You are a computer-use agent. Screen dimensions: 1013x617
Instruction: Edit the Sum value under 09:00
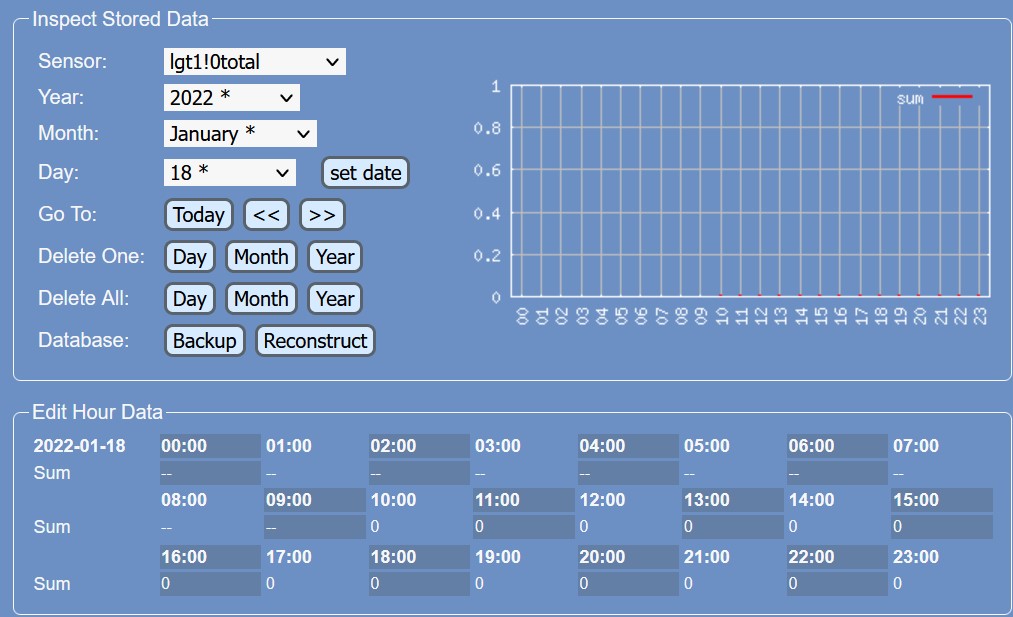click(315, 527)
